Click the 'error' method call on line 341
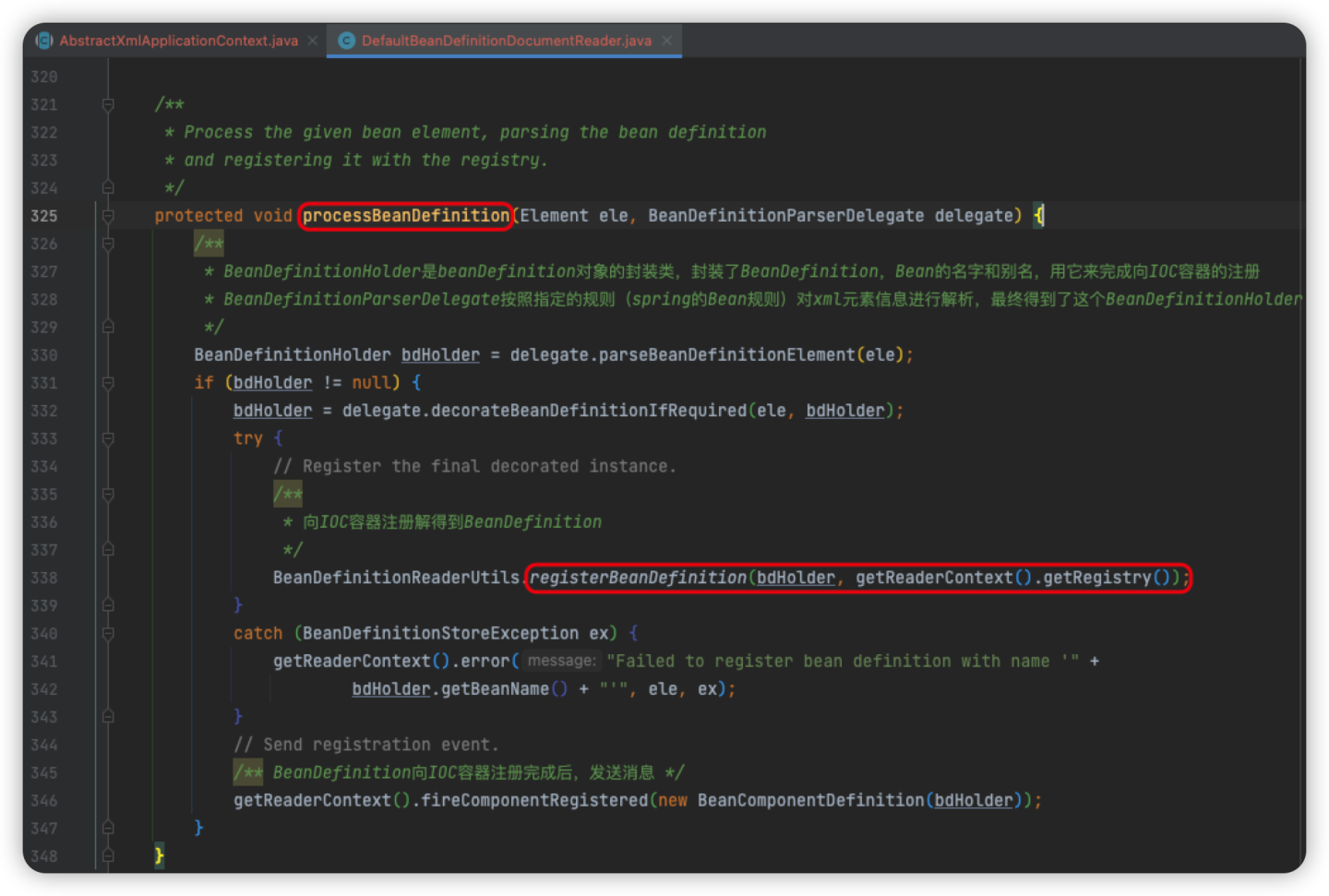Viewport: 1329px width, 896px height. (485, 661)
